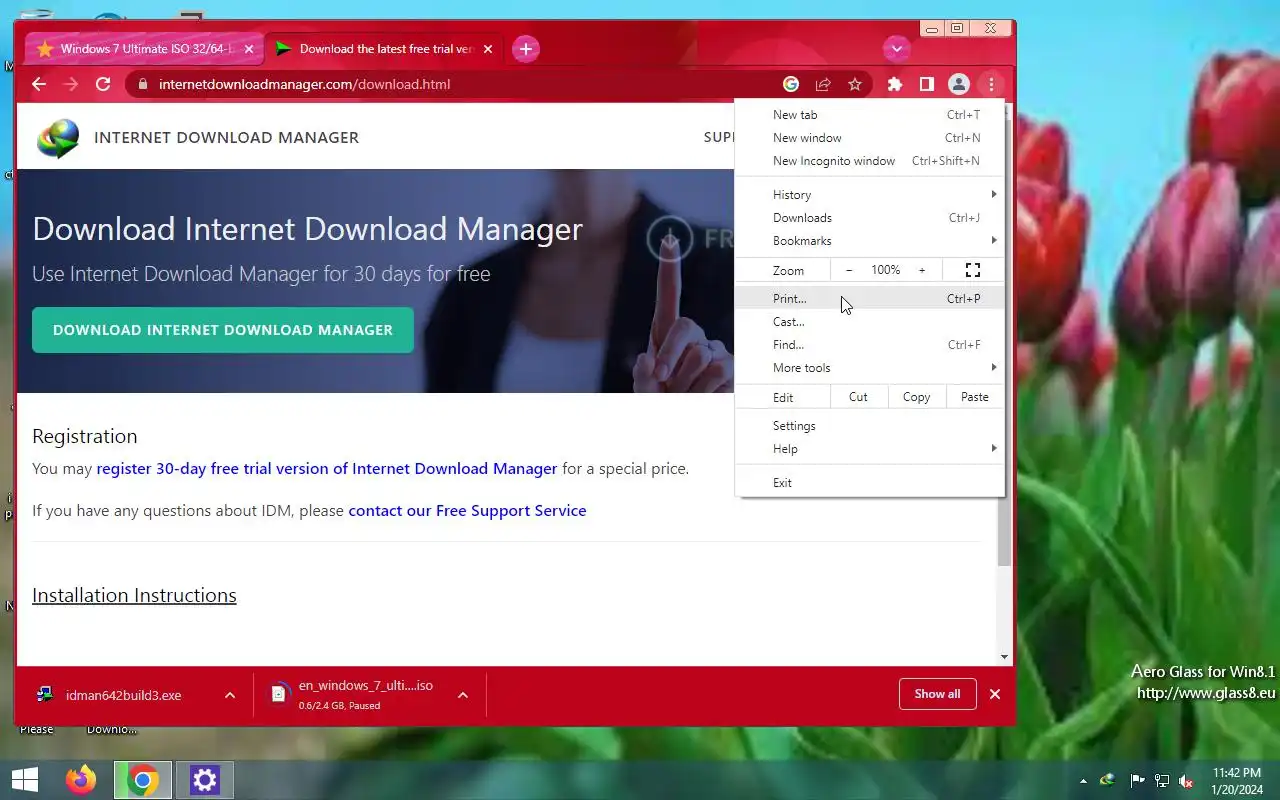Expand the Help submenu
This screenshot has height=800, width=1280.
tap(870, 449)
